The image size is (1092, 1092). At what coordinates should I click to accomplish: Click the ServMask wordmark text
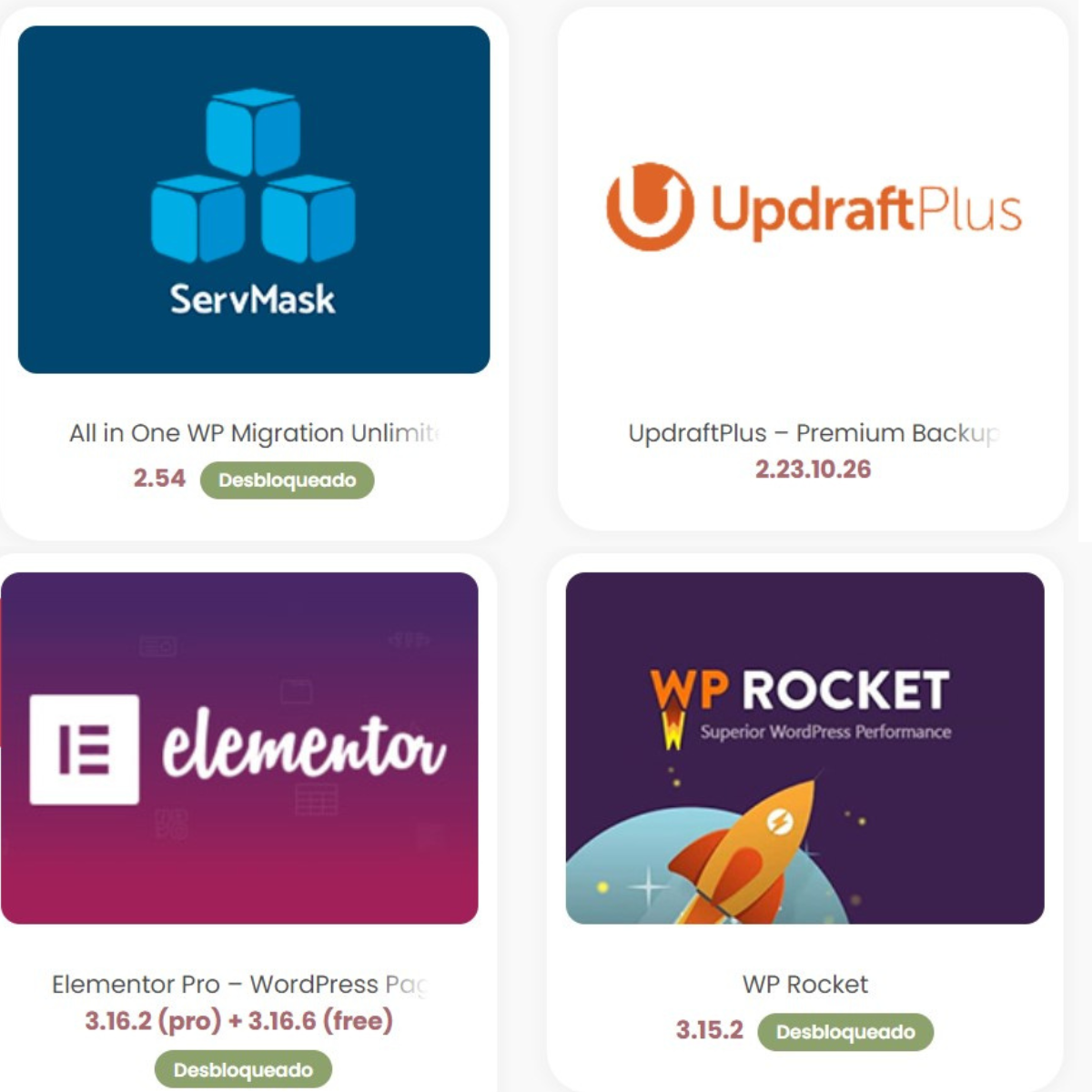[253, 299]
